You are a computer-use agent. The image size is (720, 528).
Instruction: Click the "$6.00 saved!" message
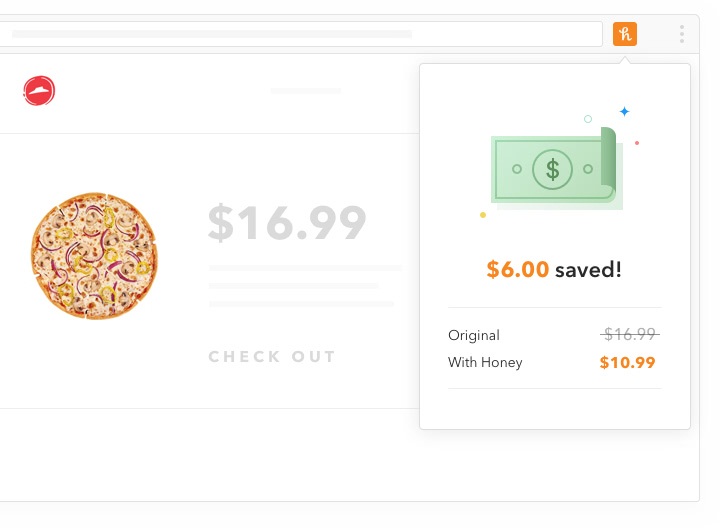coord(554,269)
